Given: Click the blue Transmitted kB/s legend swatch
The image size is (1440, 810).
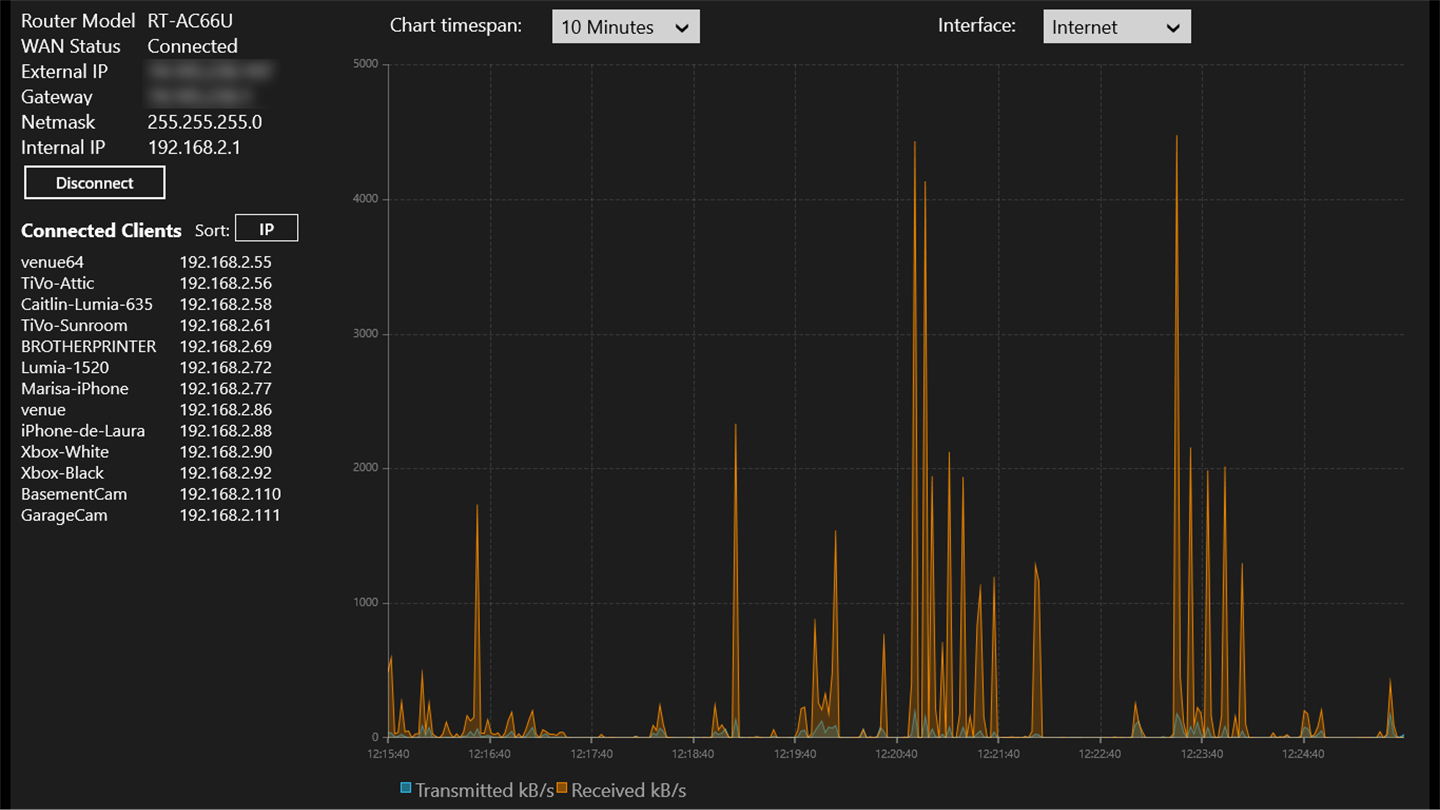Looking at the screenshot, I should (406, 788).
